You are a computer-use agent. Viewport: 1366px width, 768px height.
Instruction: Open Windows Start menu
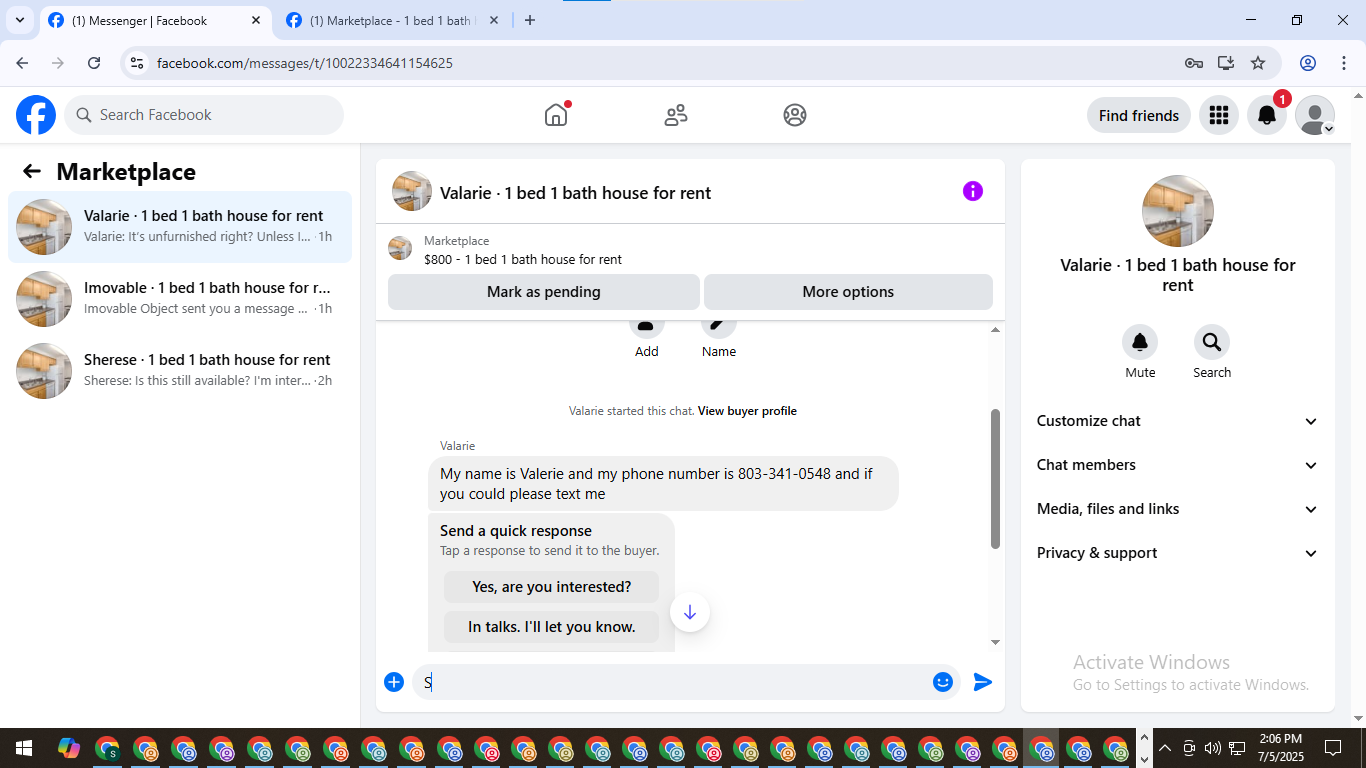(x=23, y=748)
